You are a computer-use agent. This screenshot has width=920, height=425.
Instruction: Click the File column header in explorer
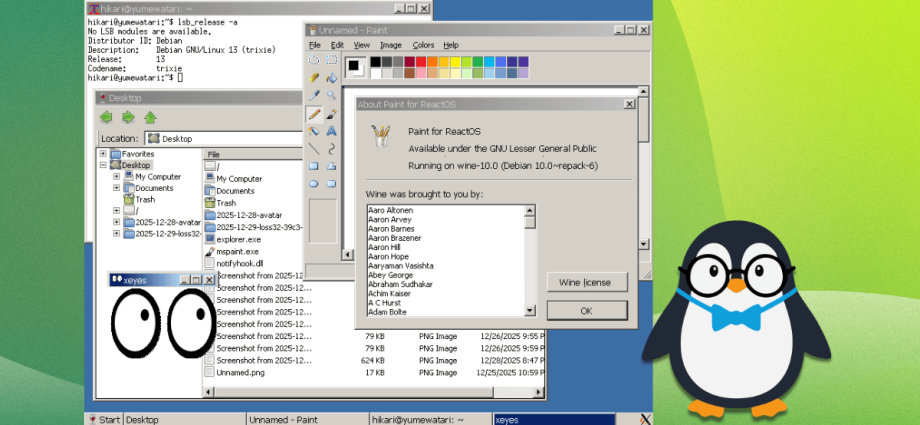[253, 154]
